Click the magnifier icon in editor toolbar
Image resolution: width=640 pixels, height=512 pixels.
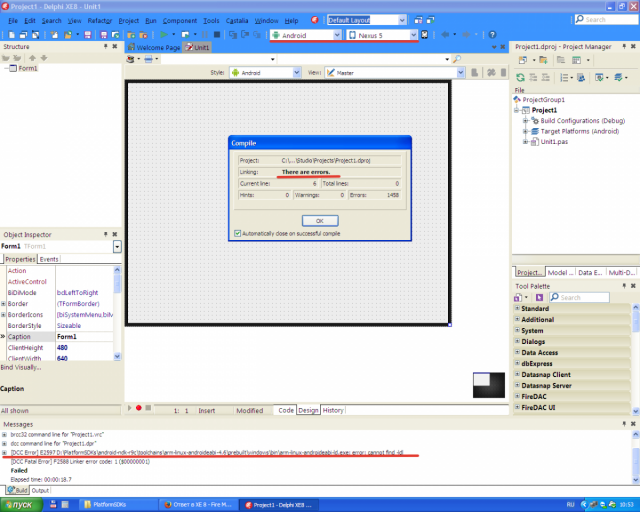coord(457,59)
